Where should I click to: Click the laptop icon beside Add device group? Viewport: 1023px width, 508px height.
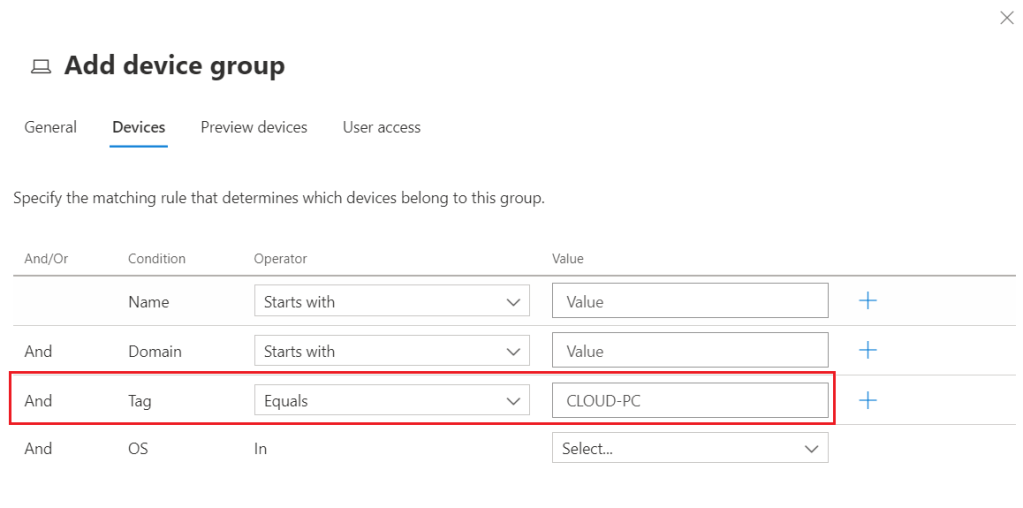click(41, 67)
